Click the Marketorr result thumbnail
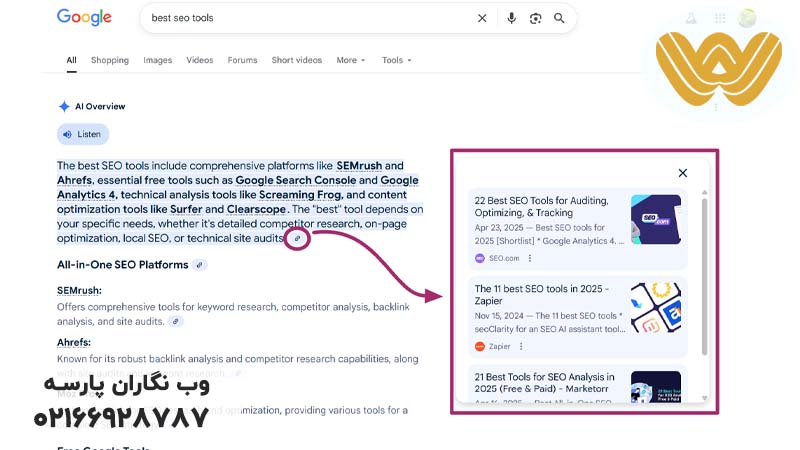 point(656,387)
